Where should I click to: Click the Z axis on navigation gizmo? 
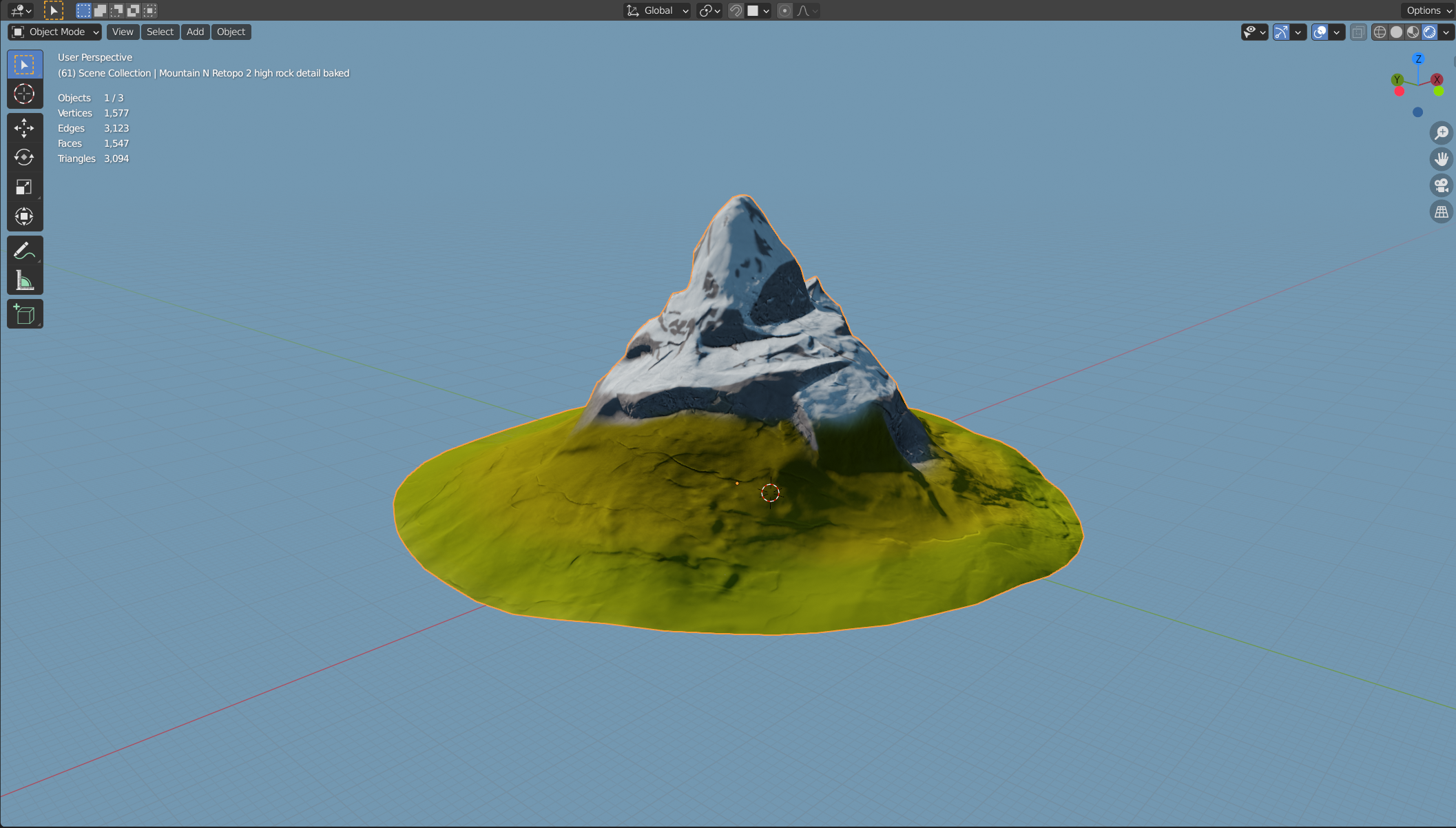coord(1418,59)
